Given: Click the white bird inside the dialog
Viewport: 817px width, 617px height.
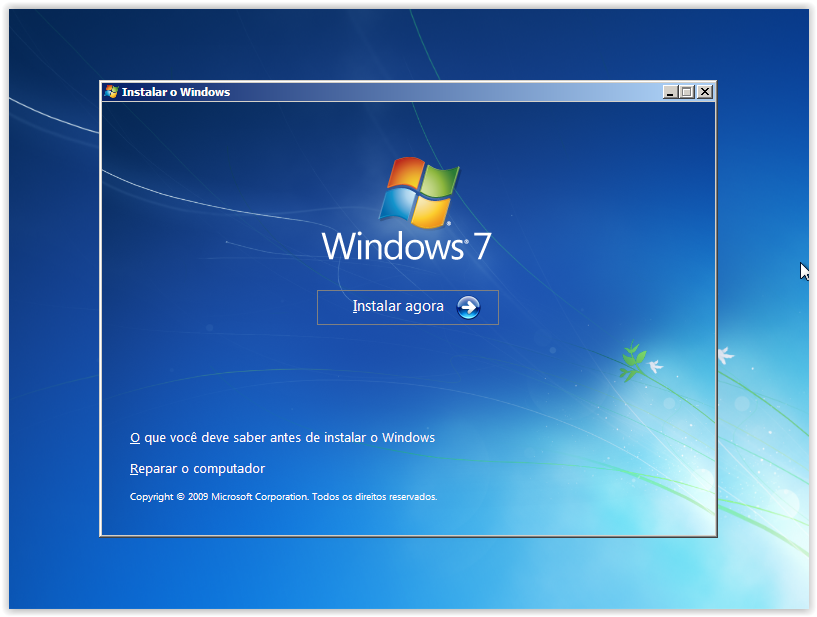Looking at the screenshot, I should click(x=656, y=367).
